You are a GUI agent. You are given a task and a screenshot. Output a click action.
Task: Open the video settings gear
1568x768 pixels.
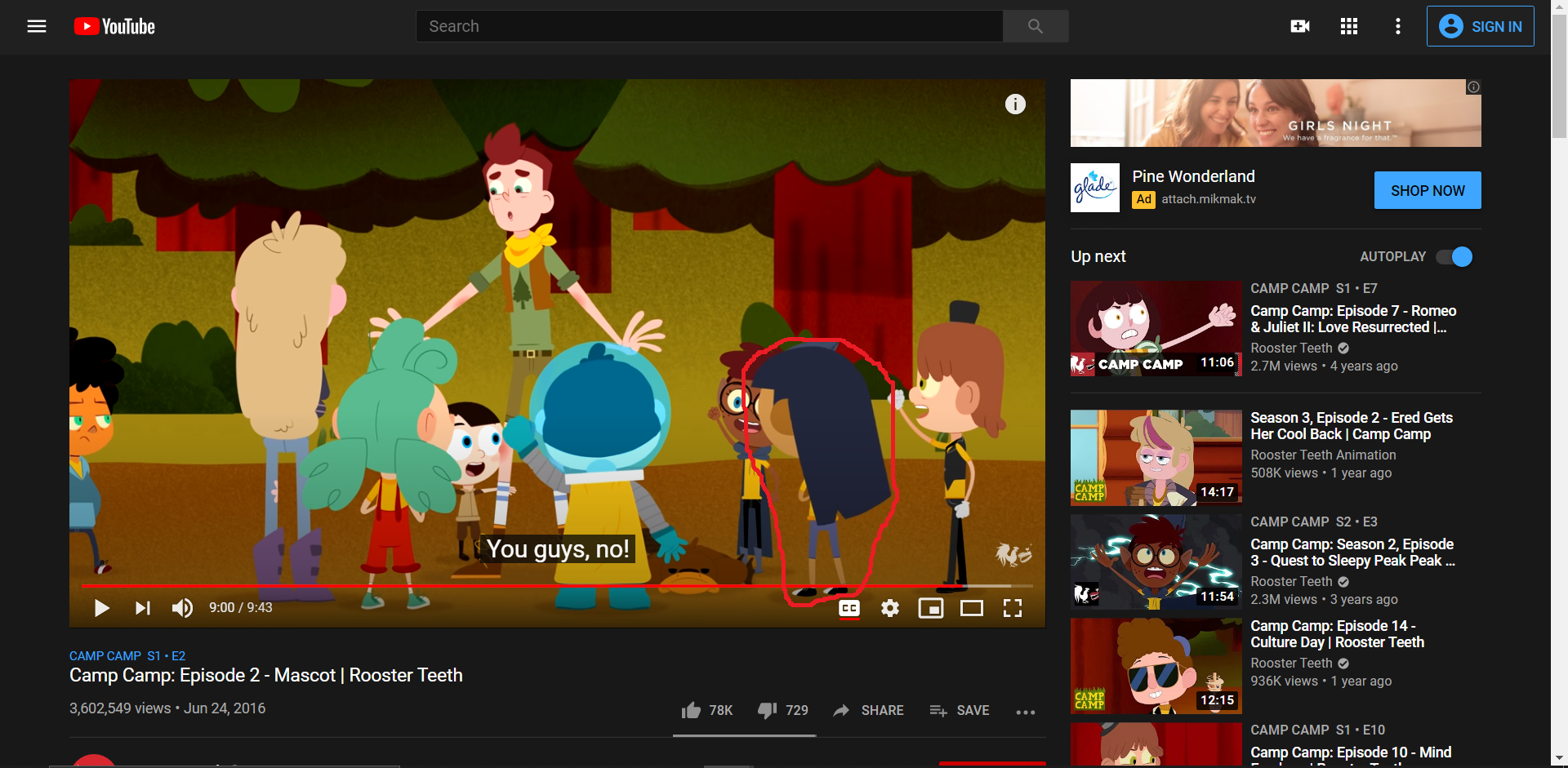889,608
